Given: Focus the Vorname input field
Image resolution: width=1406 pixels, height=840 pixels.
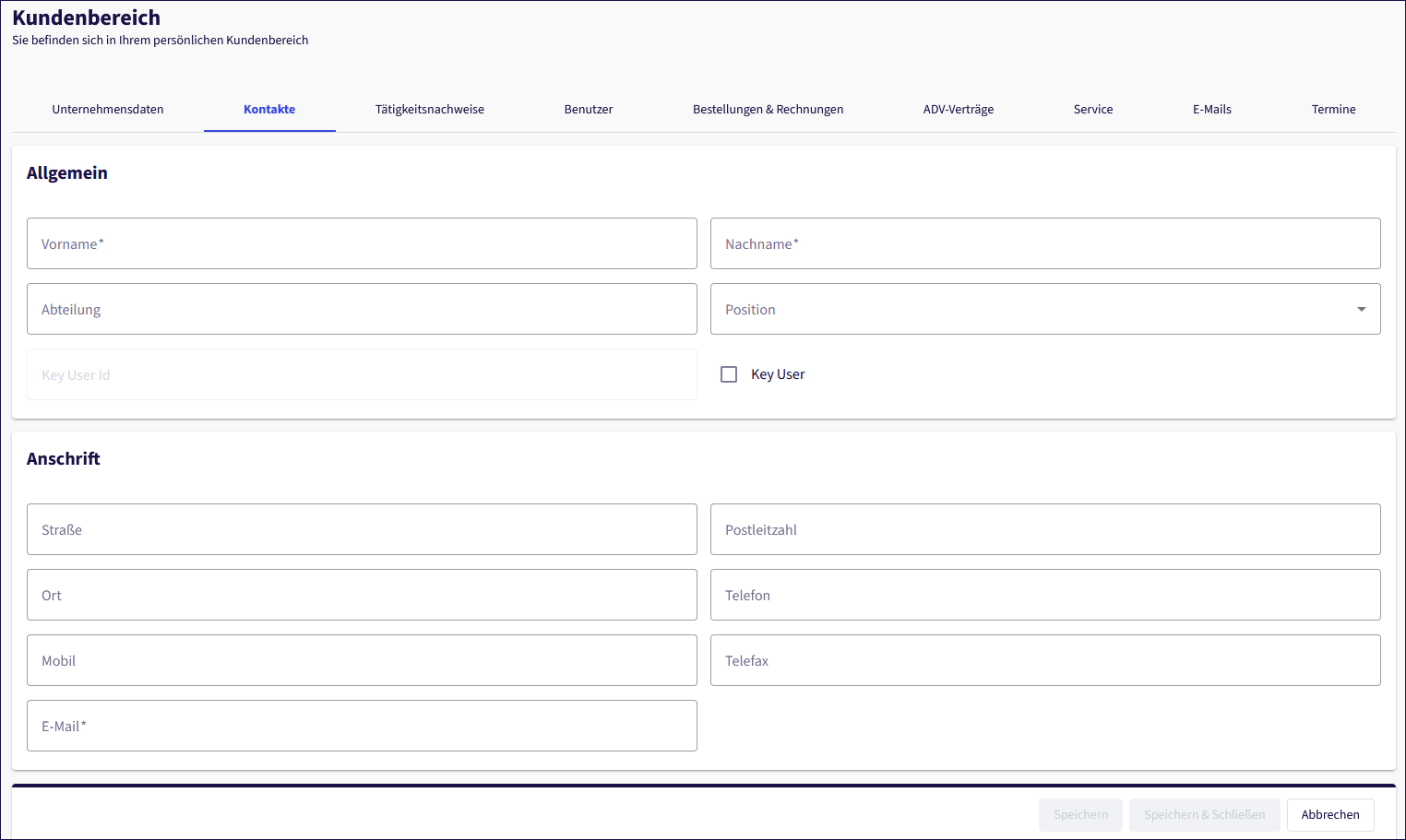Looking at the screenshot, I should click(x=362, y=243).
